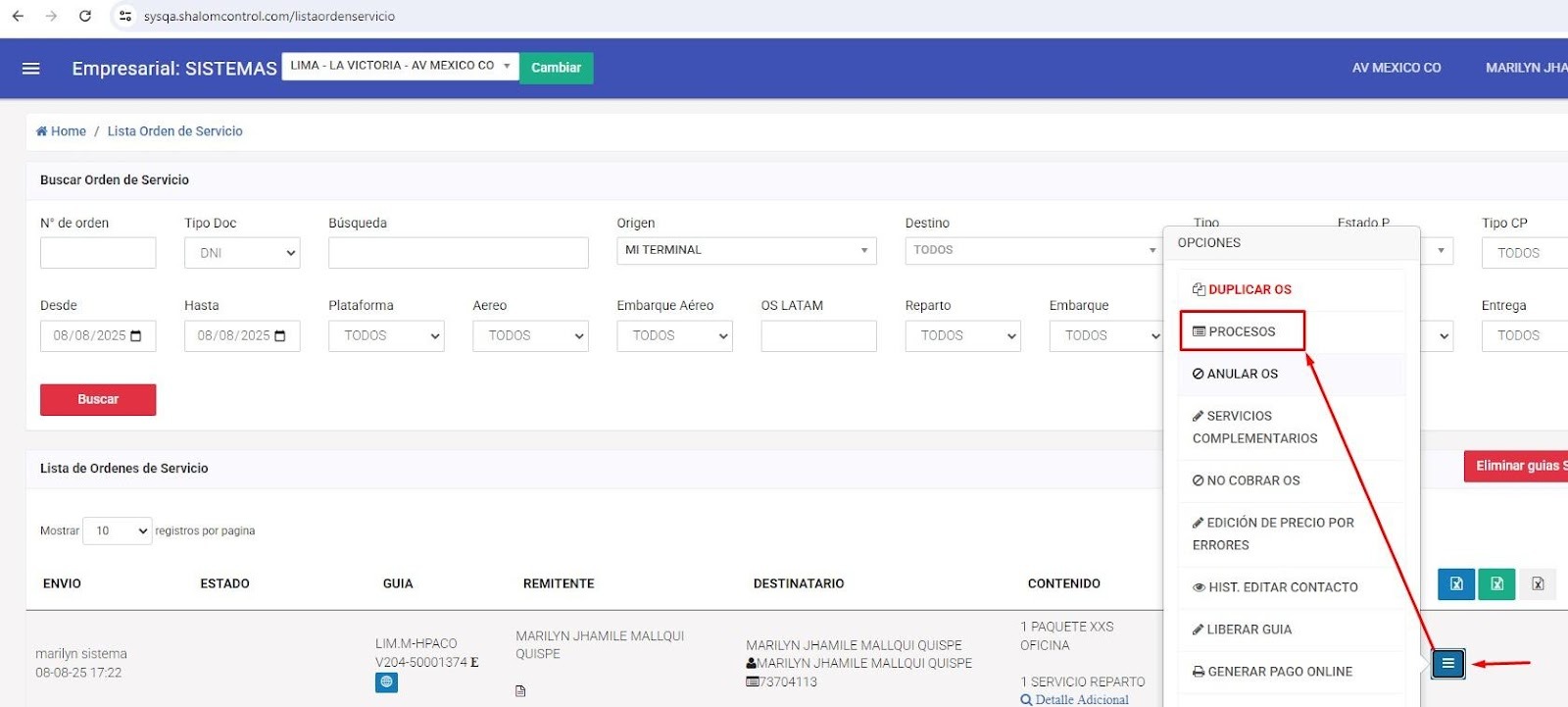Open the hamburger sidebar menu

(x=31, y=69)
